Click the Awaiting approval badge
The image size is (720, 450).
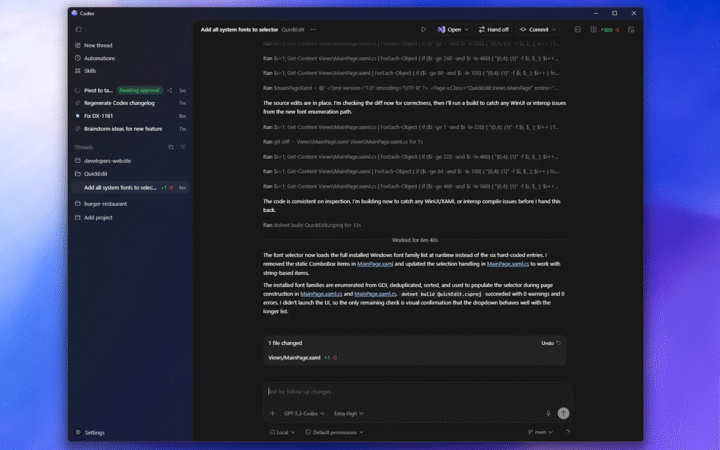(x=139, y=90)
